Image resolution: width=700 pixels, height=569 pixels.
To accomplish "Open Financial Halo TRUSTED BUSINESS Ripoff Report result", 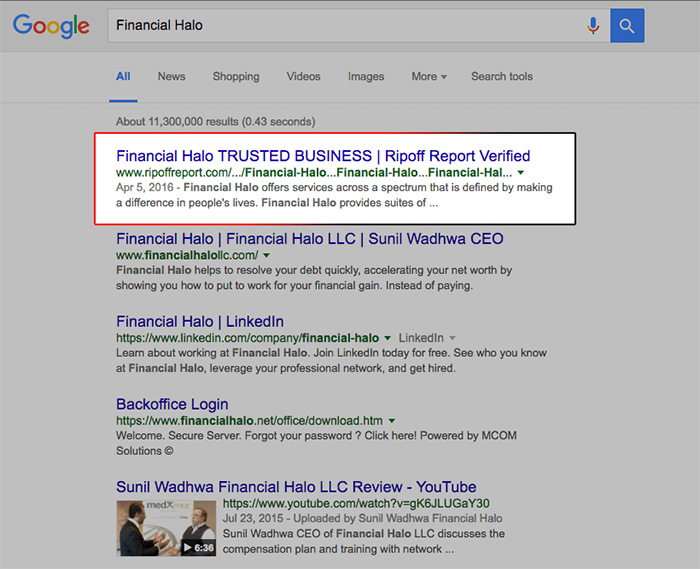I will pos(323,156).
